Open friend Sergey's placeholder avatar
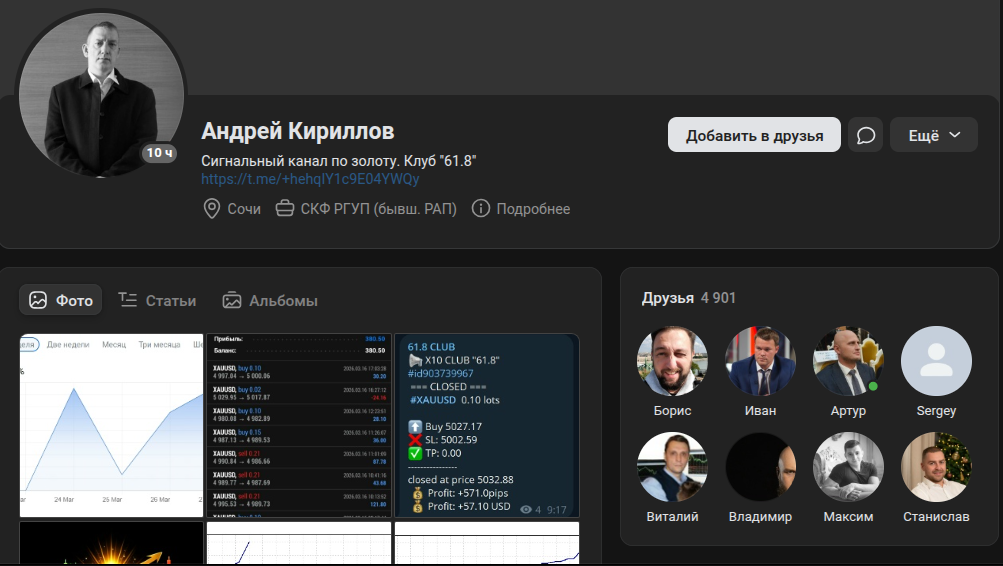 pos(936,361)
